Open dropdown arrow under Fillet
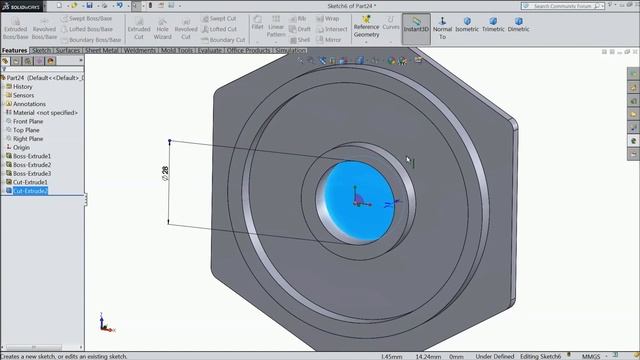Screen dimensions: 640x360 [x=258, y=42]
